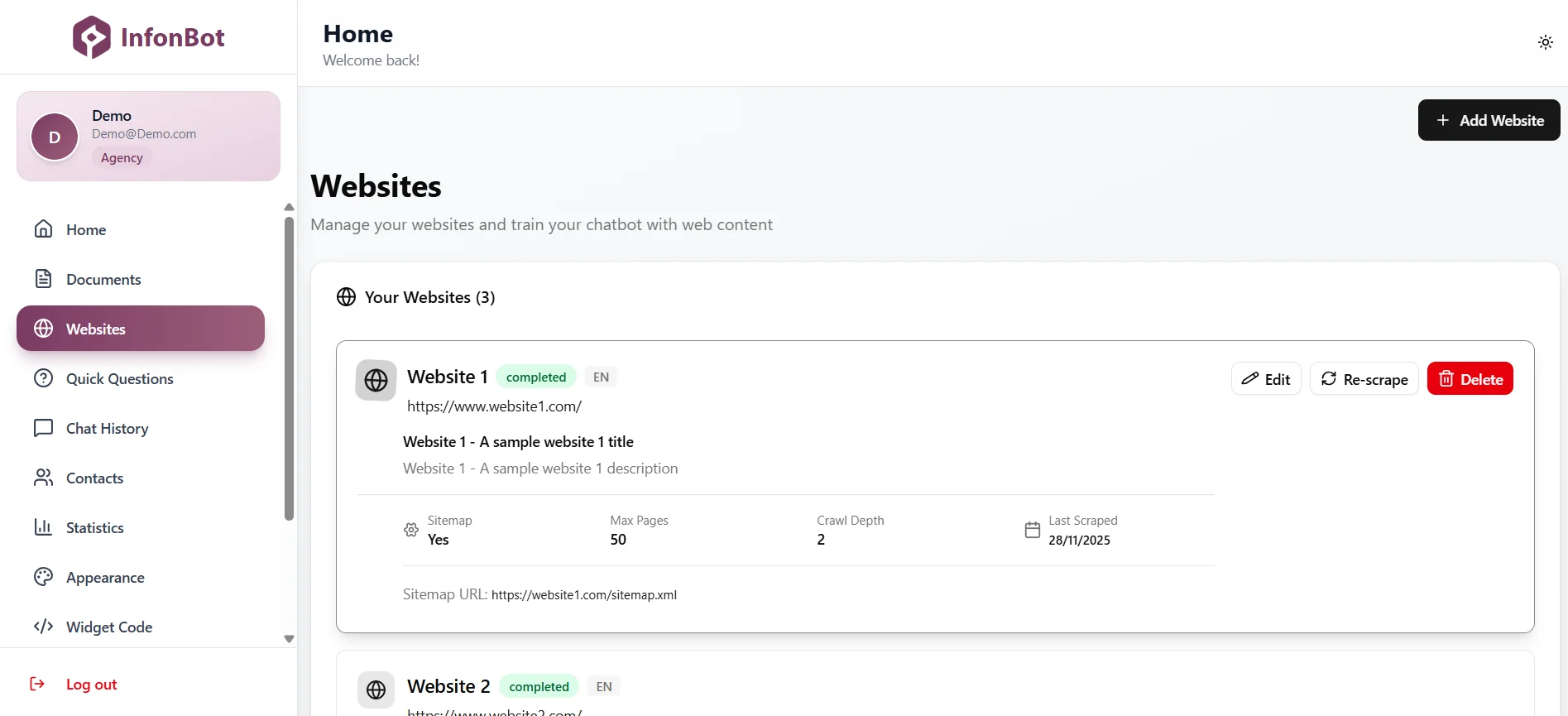Open Quick Questions in sidebar
Viewport: 1568px width, 716px height.
[141, 378]
